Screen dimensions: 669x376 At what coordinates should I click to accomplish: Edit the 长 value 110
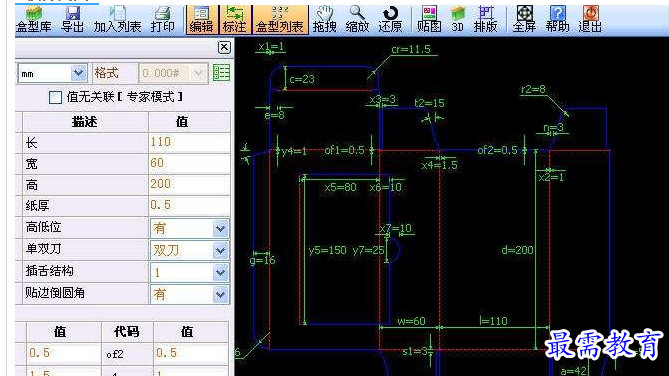click(x=189, y=142)
